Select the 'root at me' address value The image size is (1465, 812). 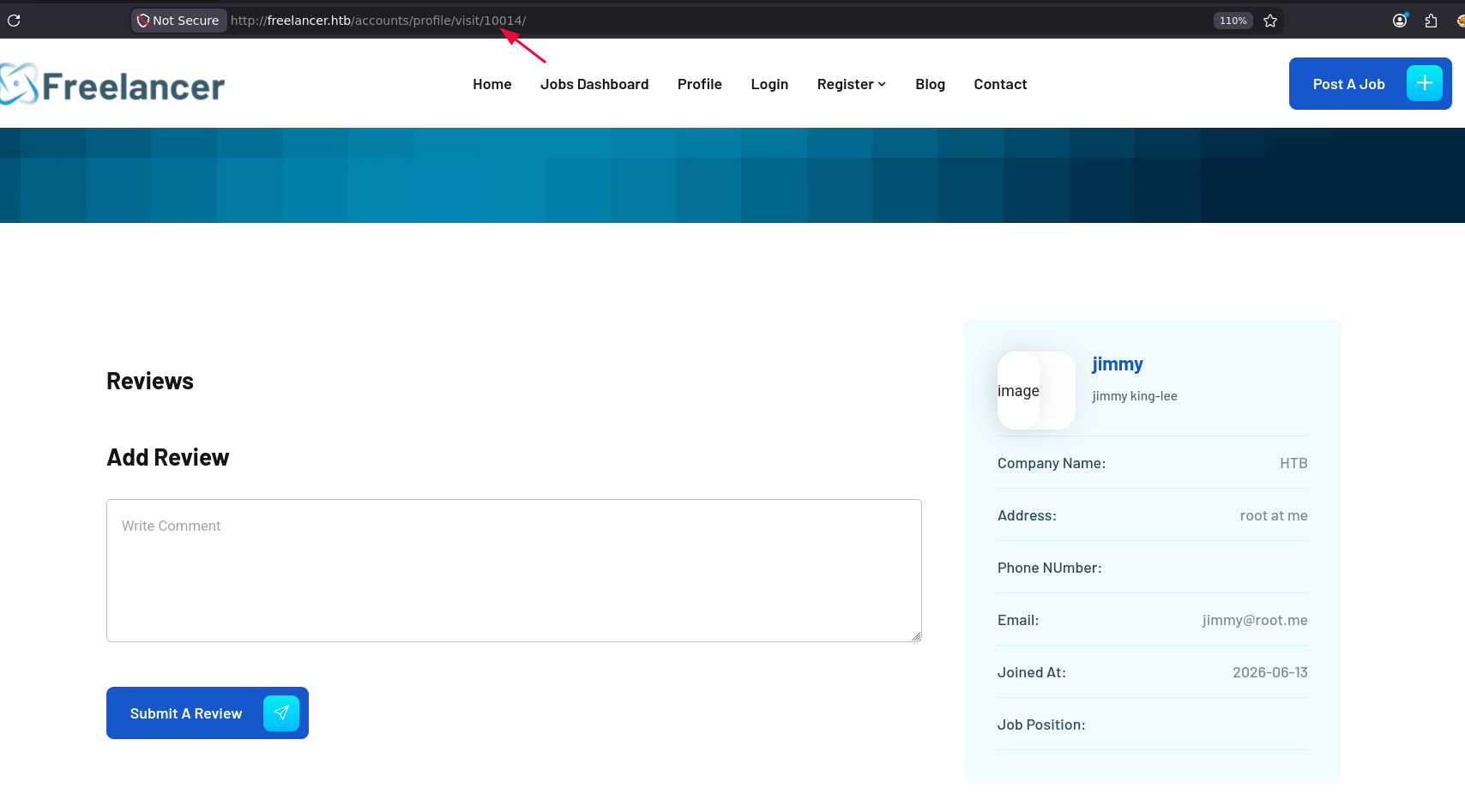point(1274,515)
